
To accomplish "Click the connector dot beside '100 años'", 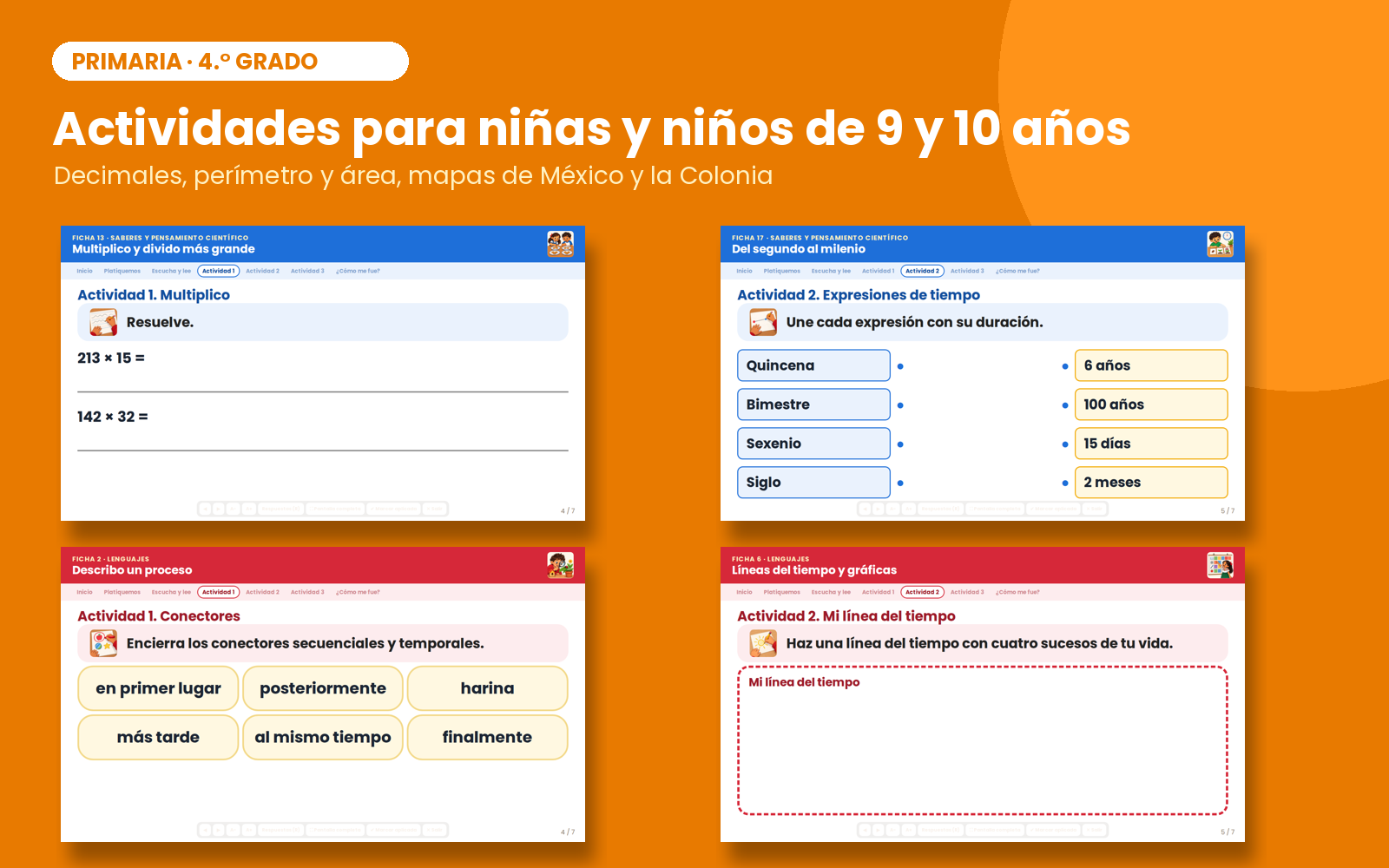I will point(1065,405).
